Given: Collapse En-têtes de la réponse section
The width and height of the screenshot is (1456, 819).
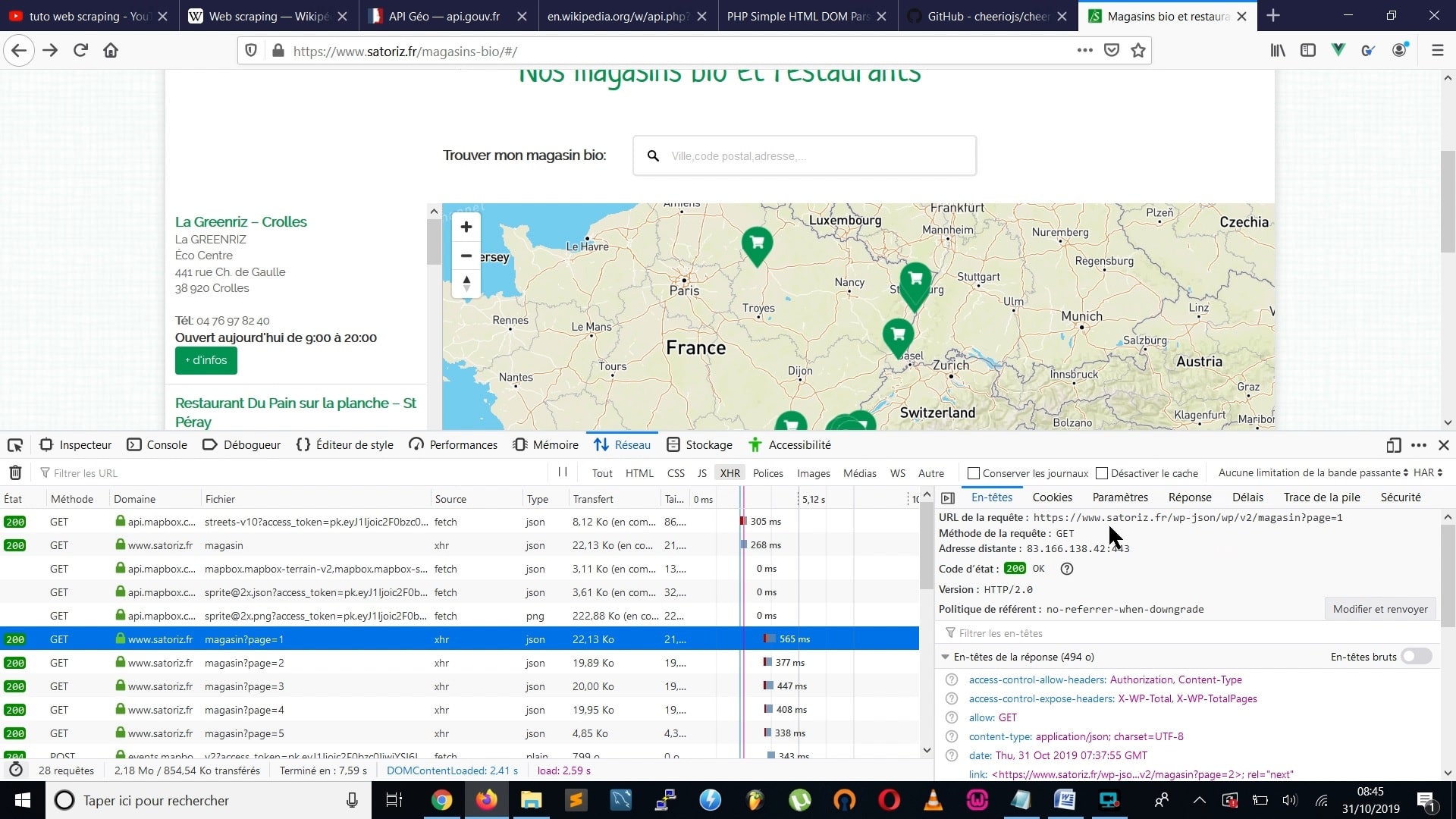Looking at the screenshot, I should [x=946, y=657].
